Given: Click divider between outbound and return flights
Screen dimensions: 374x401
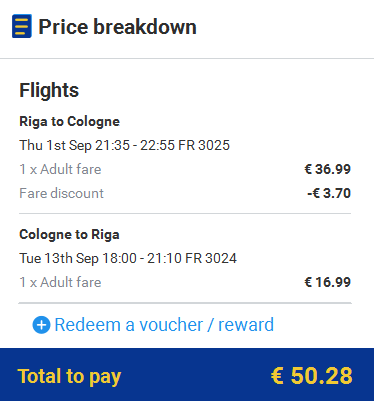Looking at the screenshot, I should (185, 213).
